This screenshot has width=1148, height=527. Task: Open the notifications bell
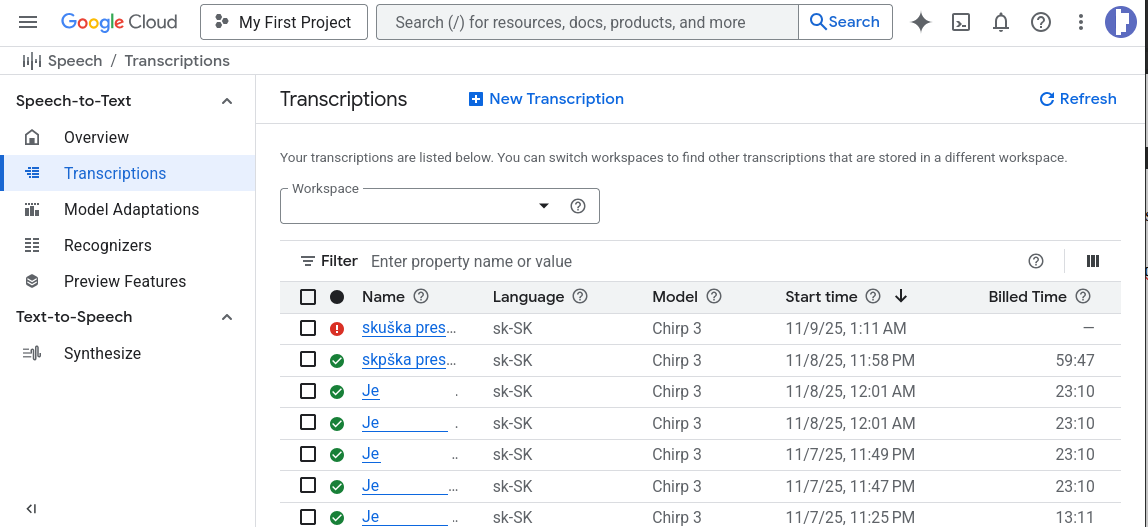pyautogui.click(x=1001, y=22)
